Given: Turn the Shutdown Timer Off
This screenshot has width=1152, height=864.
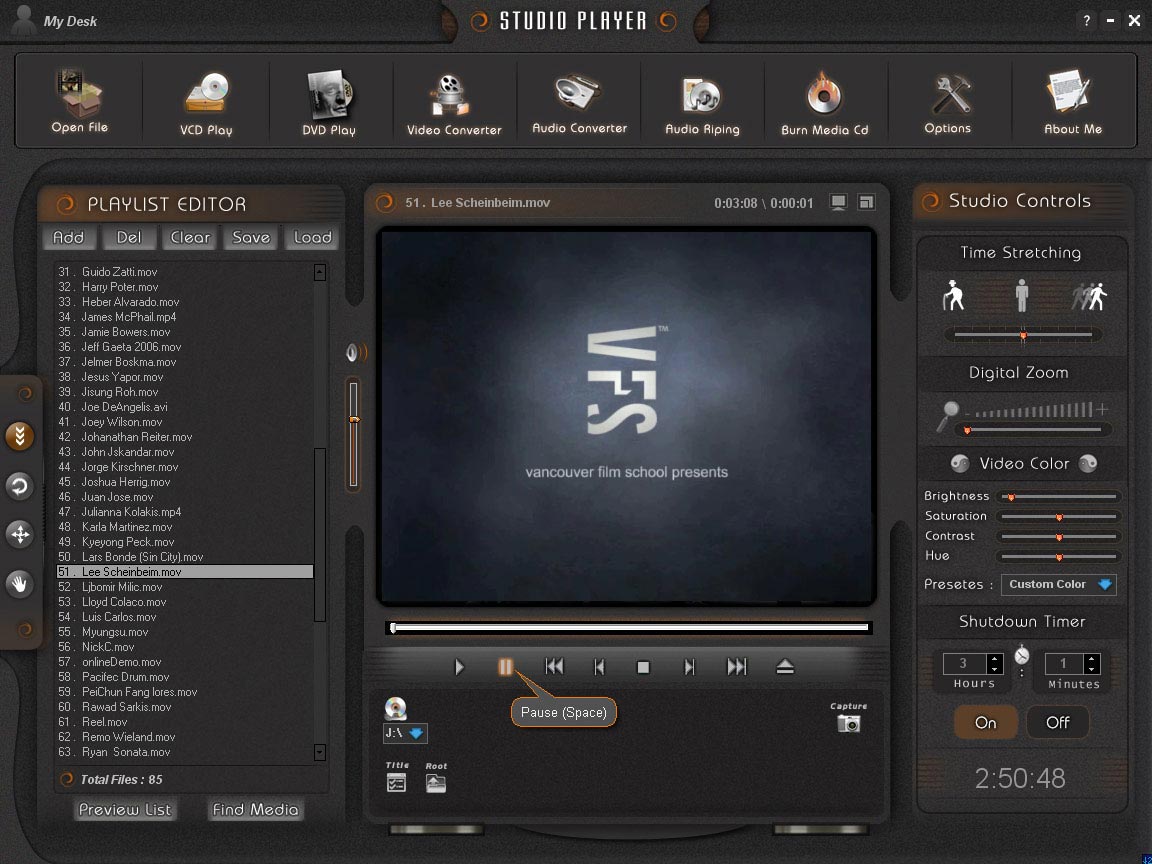Looking at the screenshot, I should point(1057,722).
